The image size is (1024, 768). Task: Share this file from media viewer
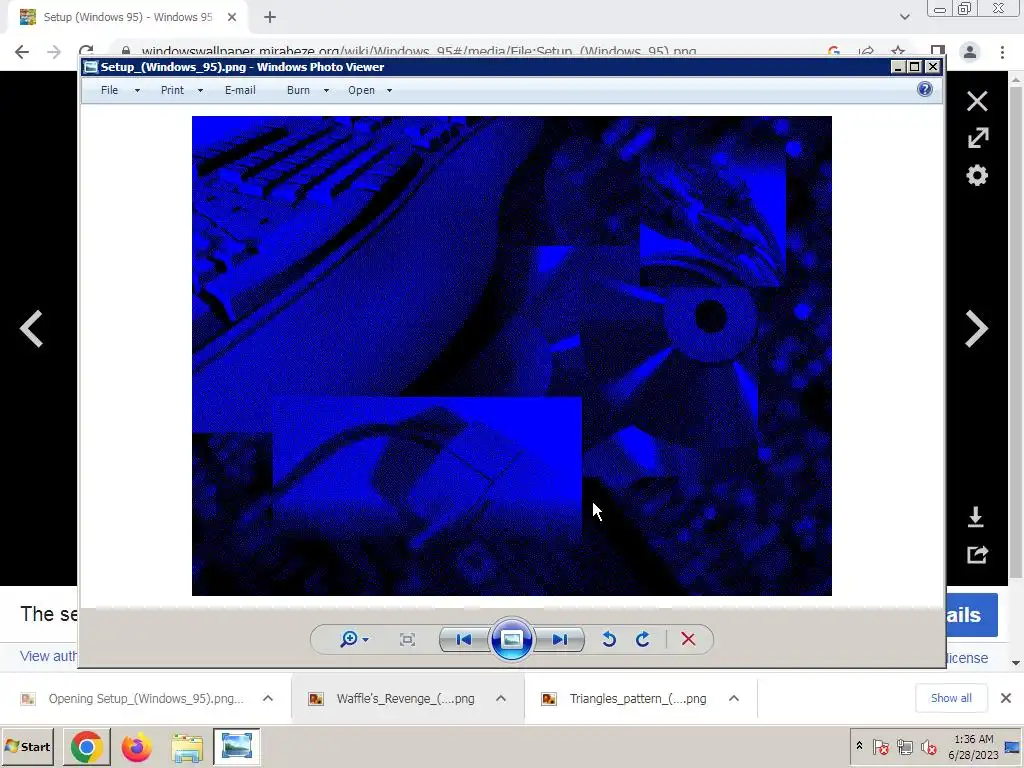point(978,554)
